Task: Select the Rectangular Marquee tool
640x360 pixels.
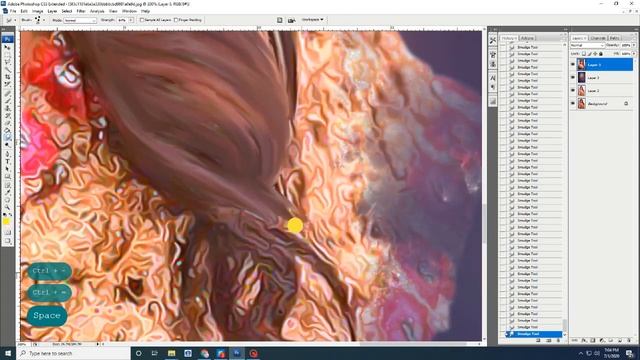Action: (8, 55)
